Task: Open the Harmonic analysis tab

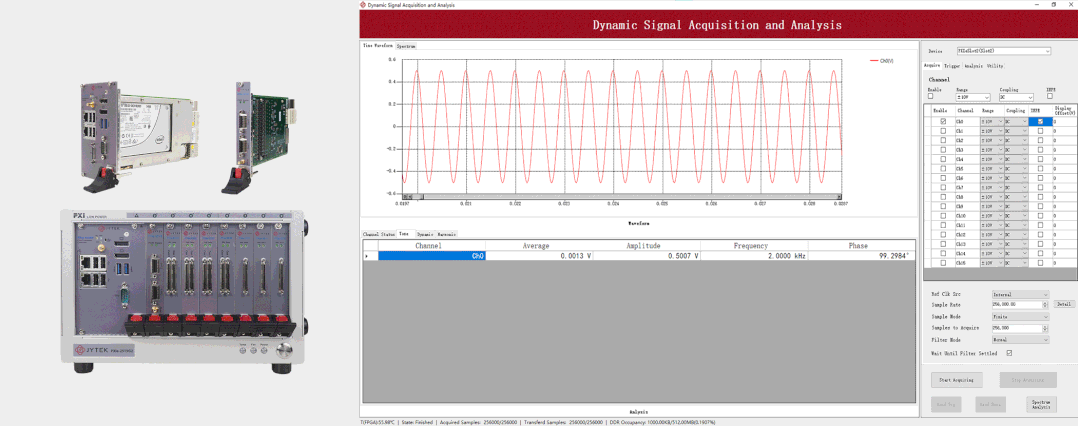Action: pyautogui.click(x=447, y=234)
